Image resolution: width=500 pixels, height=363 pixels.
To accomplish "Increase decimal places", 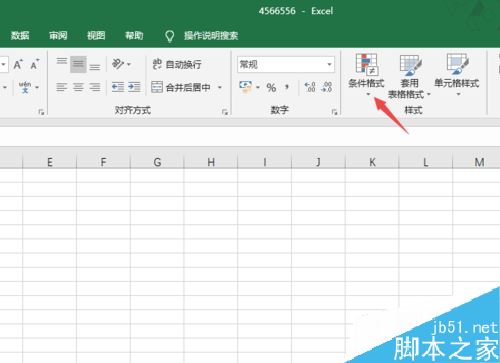I will coord(310,87).
